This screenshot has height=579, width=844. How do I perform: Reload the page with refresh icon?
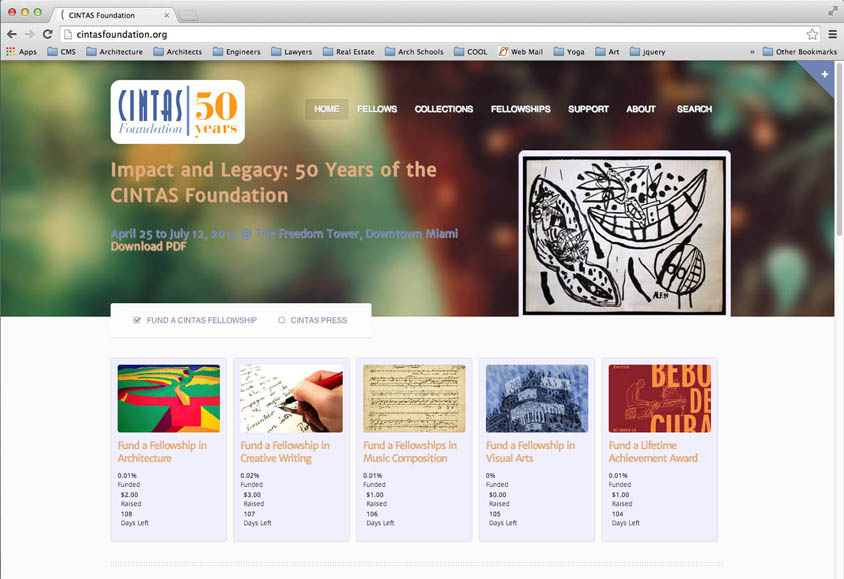(x=47, y=34)
